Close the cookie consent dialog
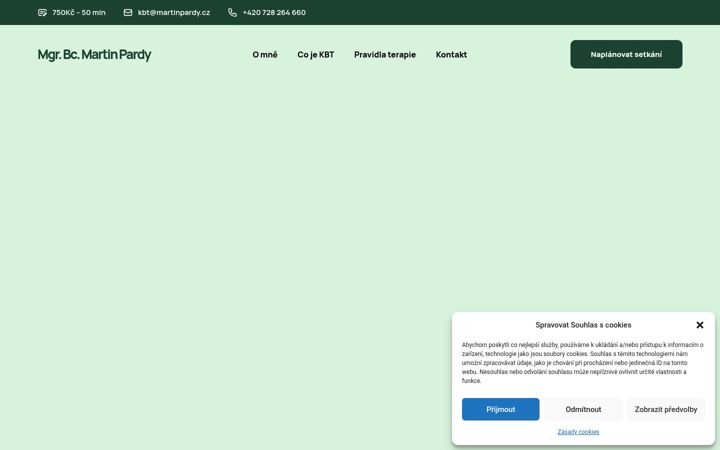This screenshot has width=720, height=450. (x=700, y=325)
